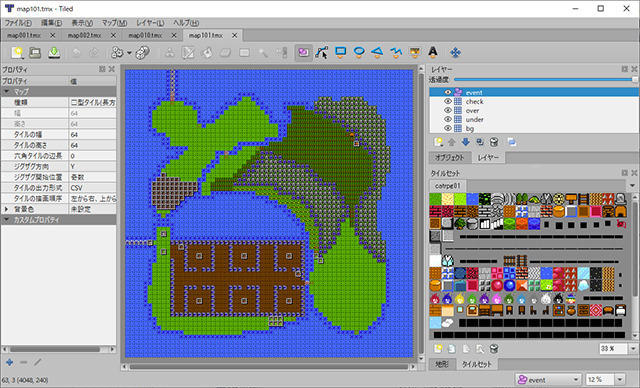
Task: Open the event layer dropdown in status bar
Action: tap(548, 379)
